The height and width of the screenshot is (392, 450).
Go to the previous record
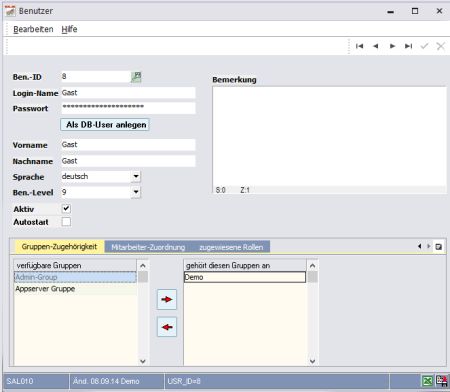376,46
